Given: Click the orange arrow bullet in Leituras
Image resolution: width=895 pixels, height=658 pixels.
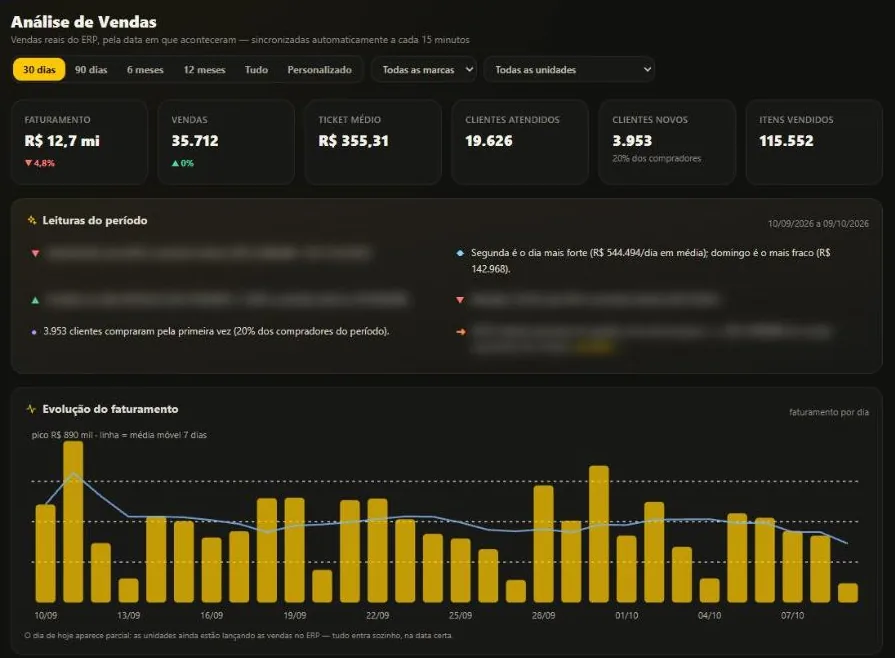Looking at the screenshot, I should coord(461,332).
